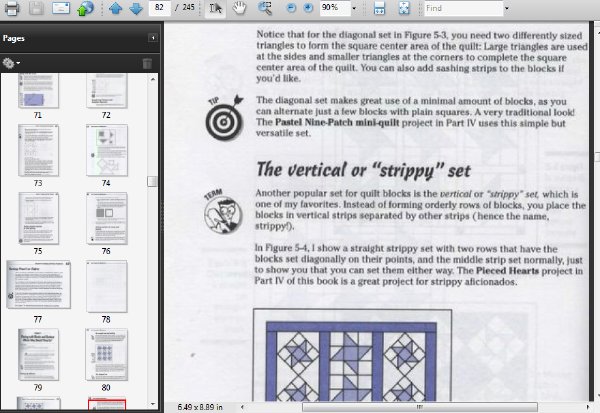Select the Marquee Zoom tool
This screenshot has width=600, height=413.
(264, 8)
